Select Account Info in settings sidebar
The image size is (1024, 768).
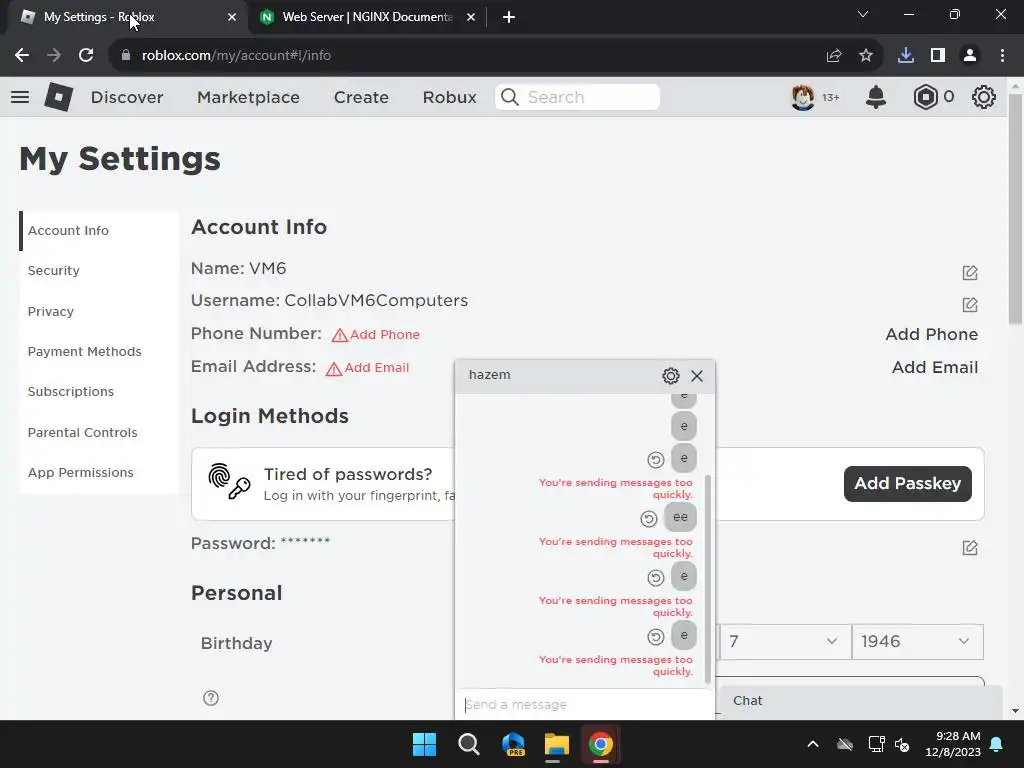coord(99,231)
